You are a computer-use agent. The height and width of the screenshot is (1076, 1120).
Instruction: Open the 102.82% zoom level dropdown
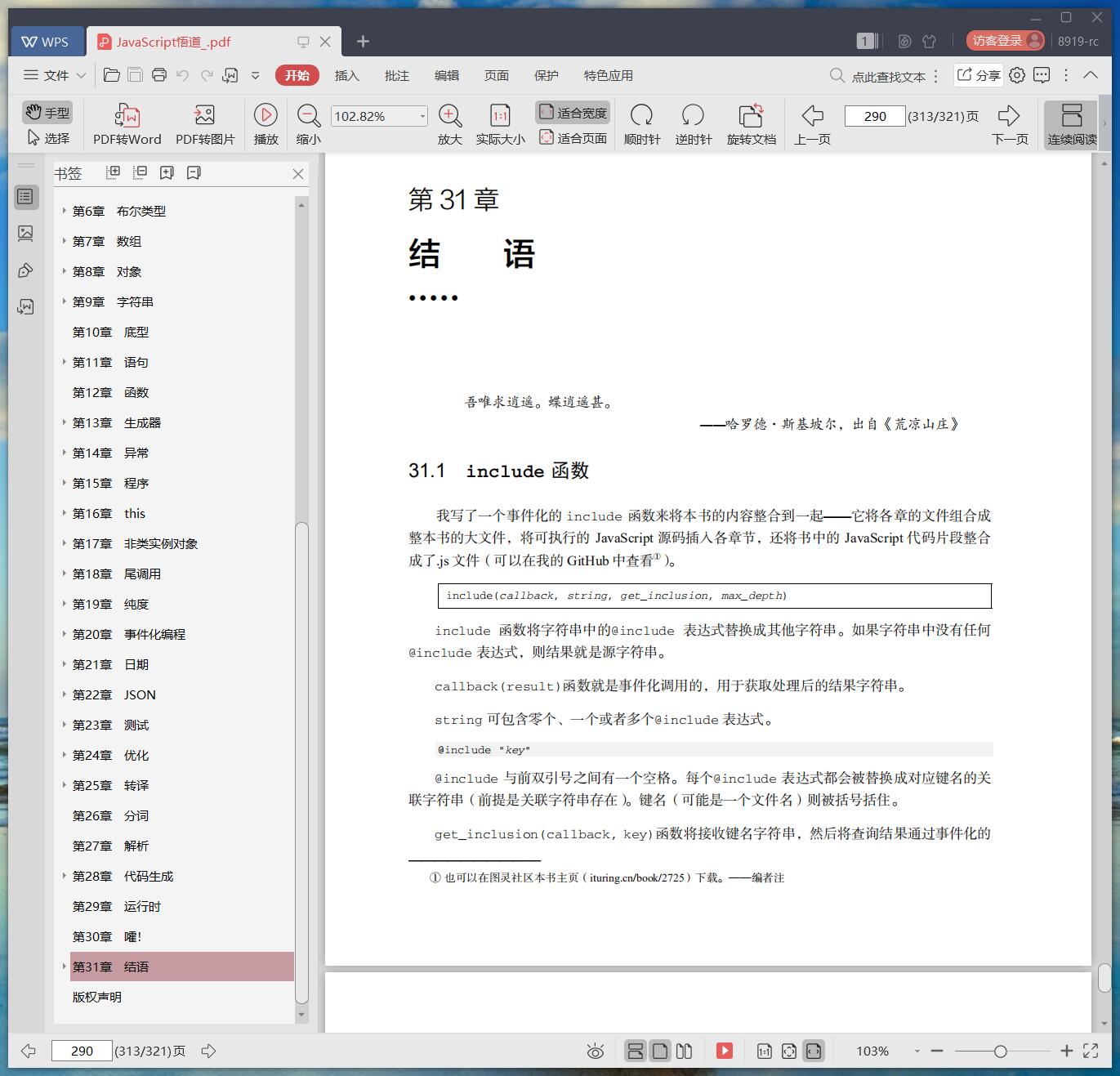422,116
